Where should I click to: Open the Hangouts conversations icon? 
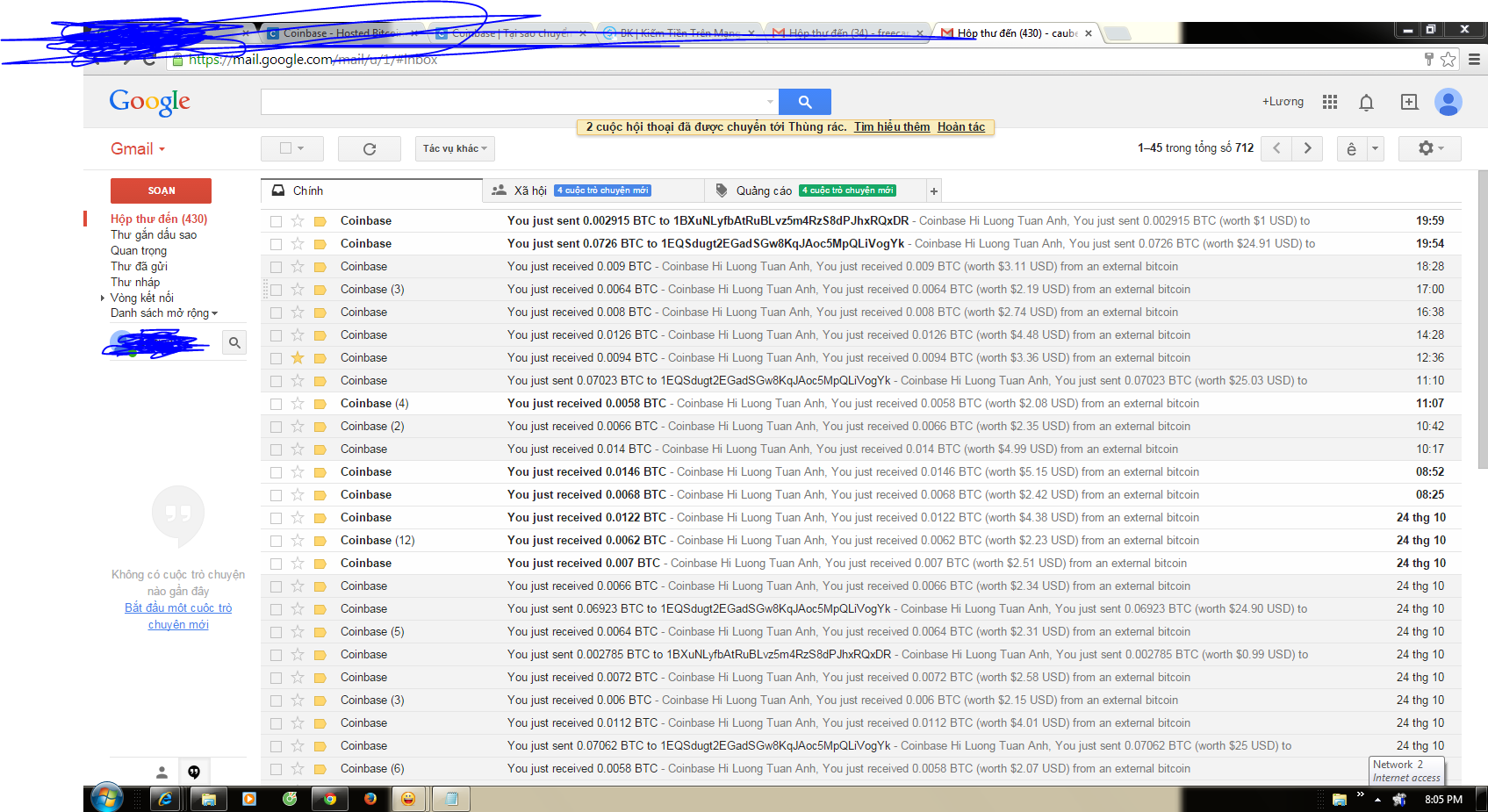[194, 772]
